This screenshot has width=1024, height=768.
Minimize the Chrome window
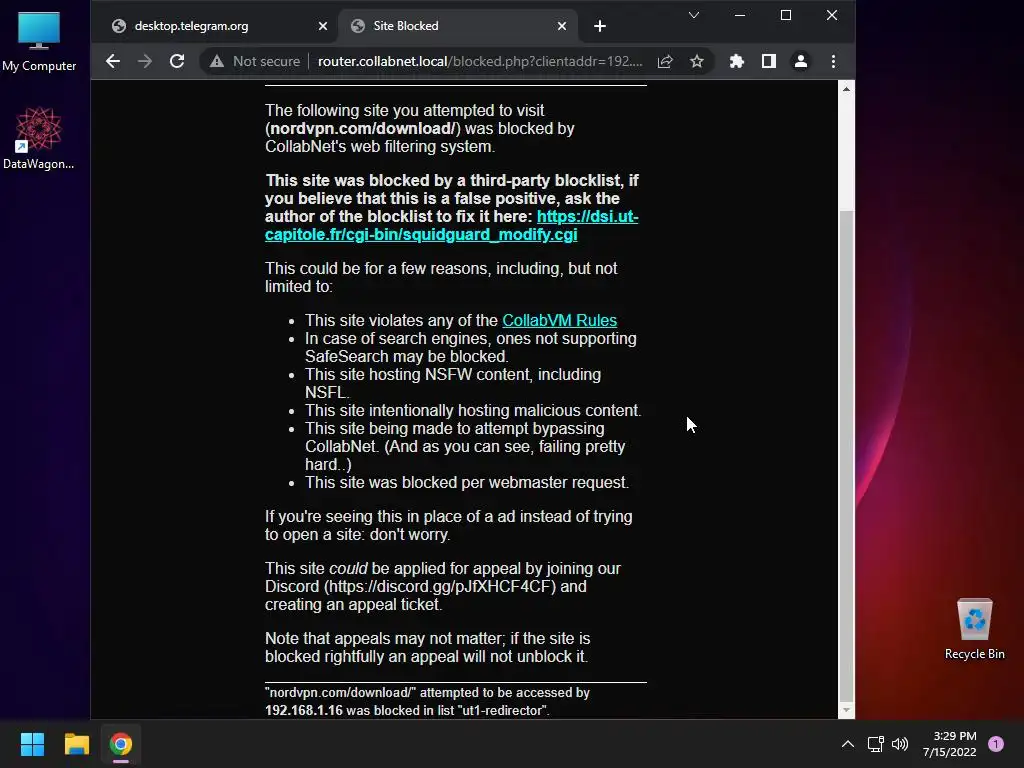click(x=740, y=15)
